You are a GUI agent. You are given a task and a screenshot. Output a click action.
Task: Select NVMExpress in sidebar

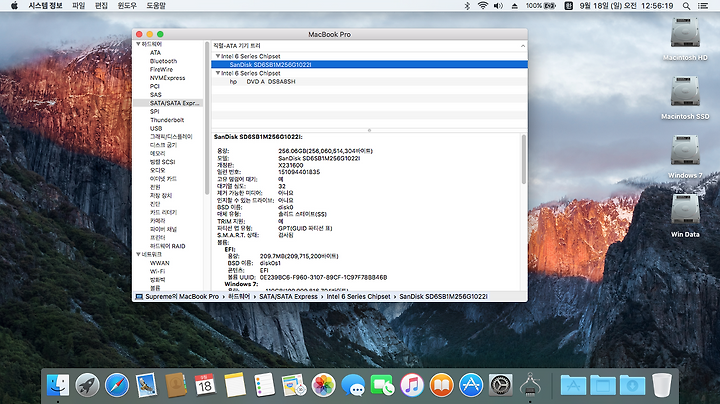click(167, 78)
